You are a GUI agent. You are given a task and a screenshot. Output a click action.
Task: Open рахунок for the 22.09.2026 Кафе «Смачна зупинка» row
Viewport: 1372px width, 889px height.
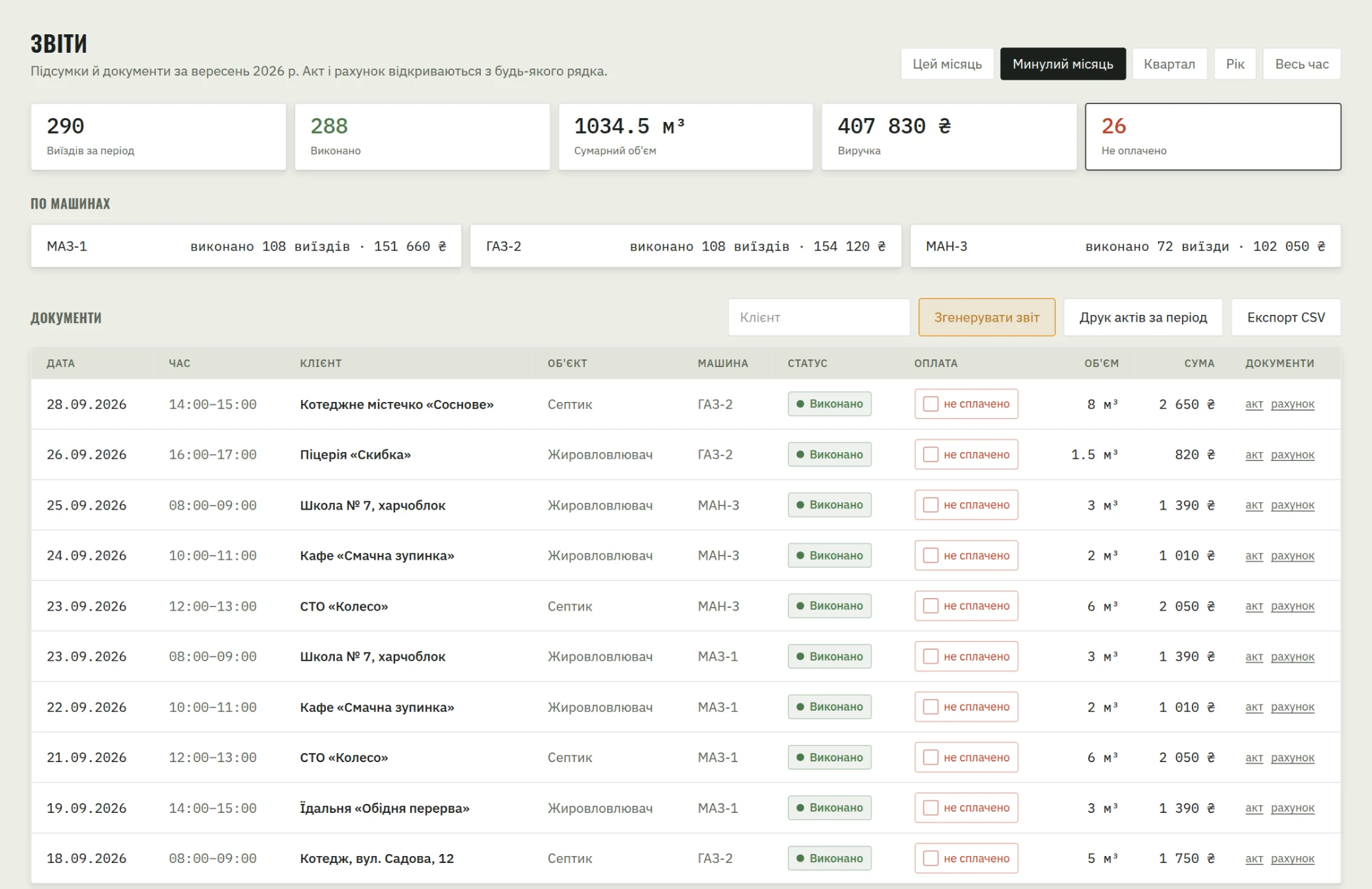[x=1292, y=707]
